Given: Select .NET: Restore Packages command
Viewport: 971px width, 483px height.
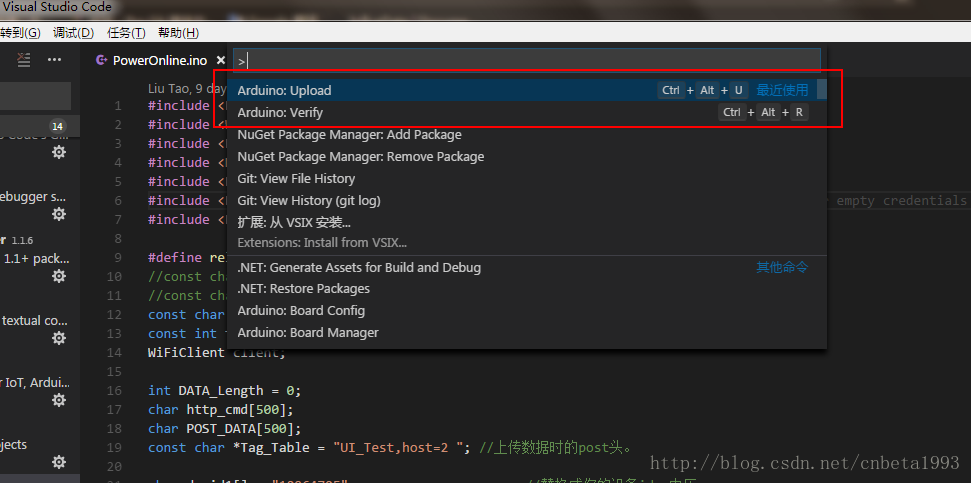Looking at the screenshot, I should 527,289.
